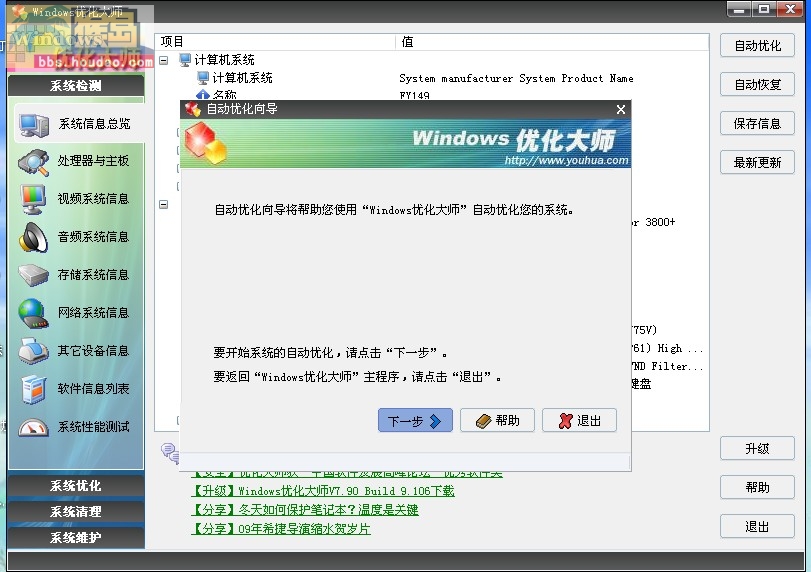Click 音频系统信息 speaker icon

click(33, 237)
